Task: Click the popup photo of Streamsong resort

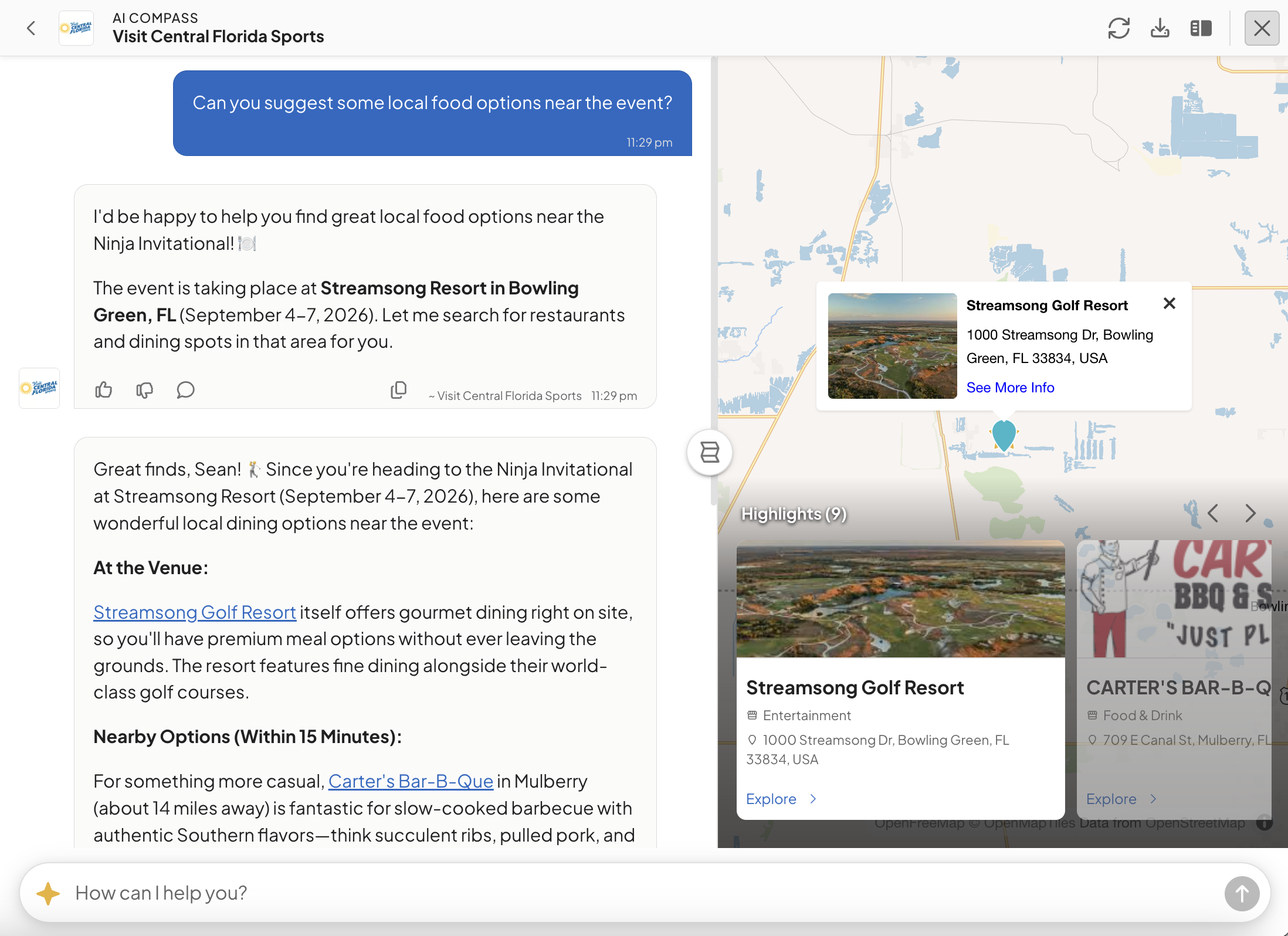Action: pos(892,346)
